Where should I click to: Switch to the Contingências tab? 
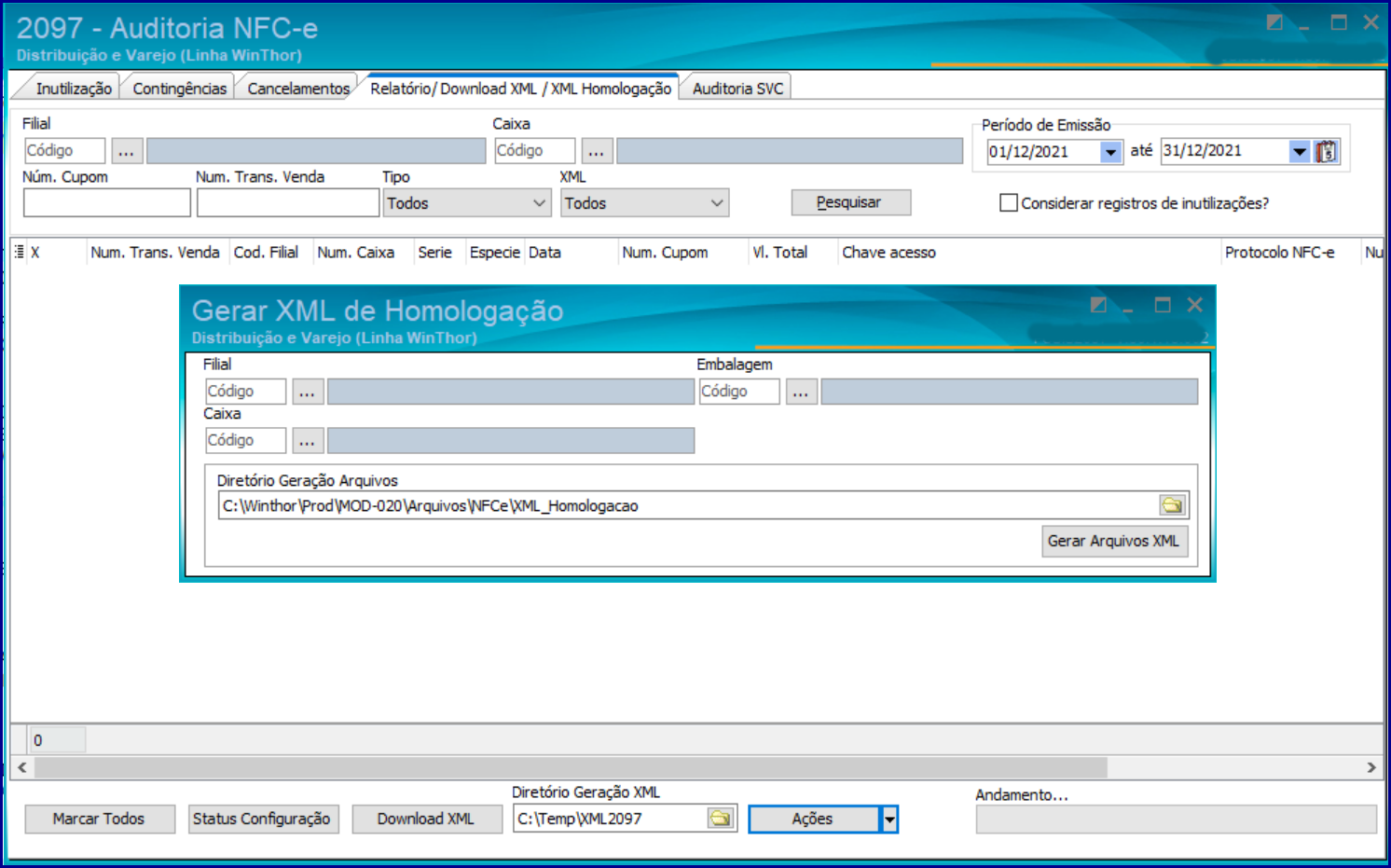[x=179, y=89]
